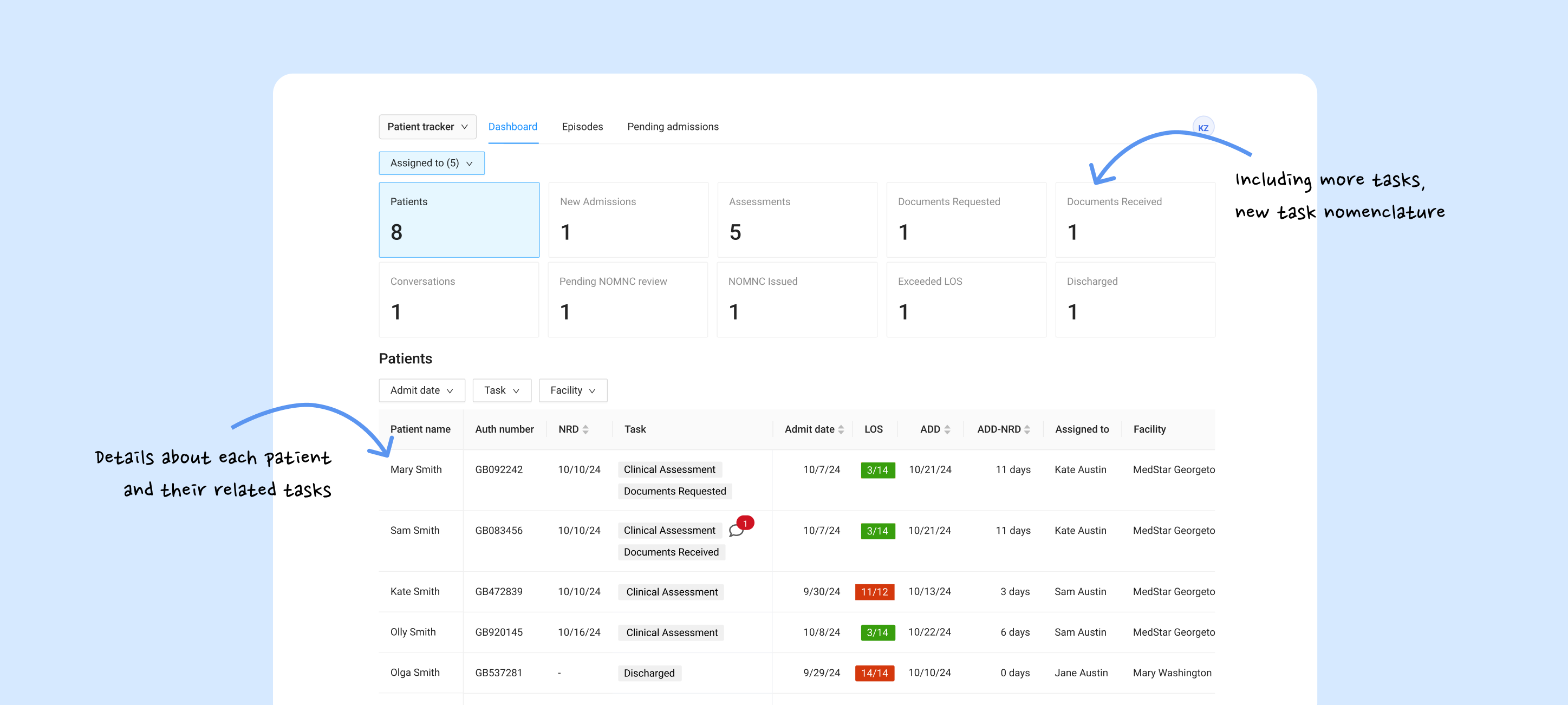Open the Patient tracker dropdown

pyautogui.click(x=428, y=127)
